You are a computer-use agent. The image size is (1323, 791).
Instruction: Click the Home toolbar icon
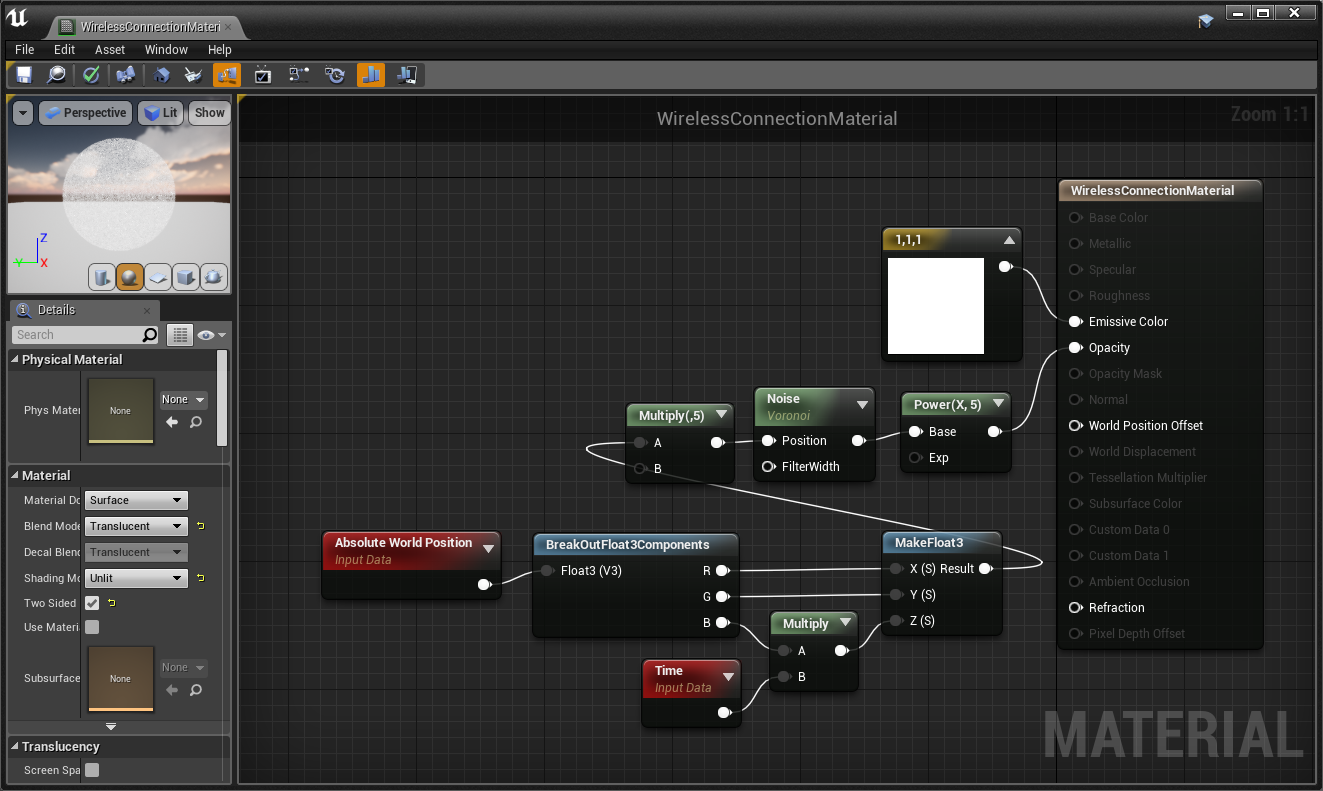coord(161,74)
